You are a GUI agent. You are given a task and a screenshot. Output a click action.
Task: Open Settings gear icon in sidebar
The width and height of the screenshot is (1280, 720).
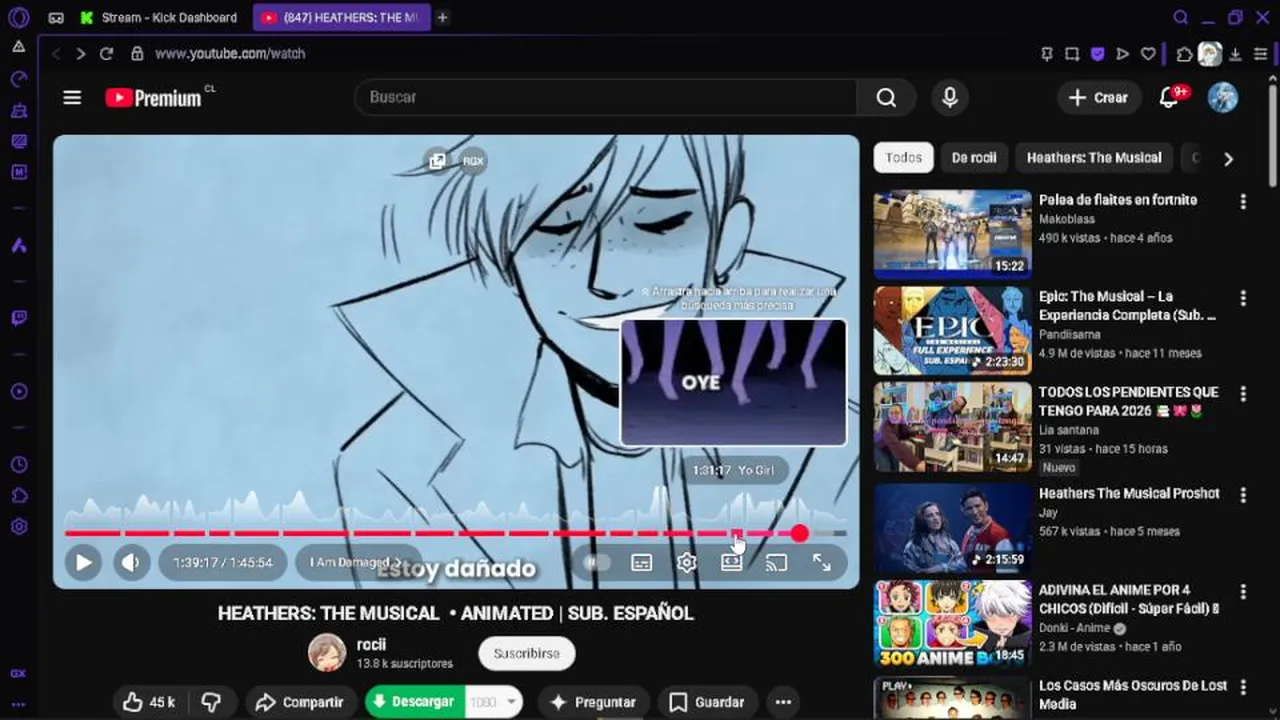coord(18,527)
